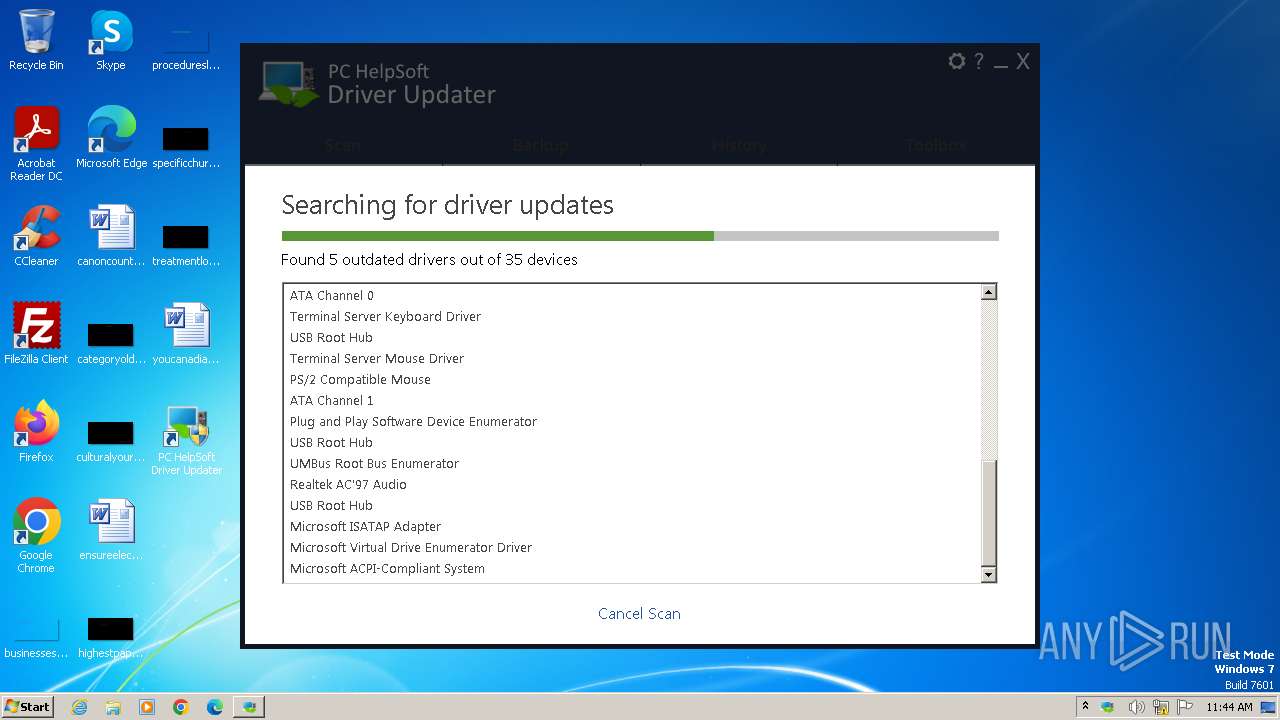Switch to the dimmed History tab
This screenshot has height=720, width=1280.
tap(739, 146)
